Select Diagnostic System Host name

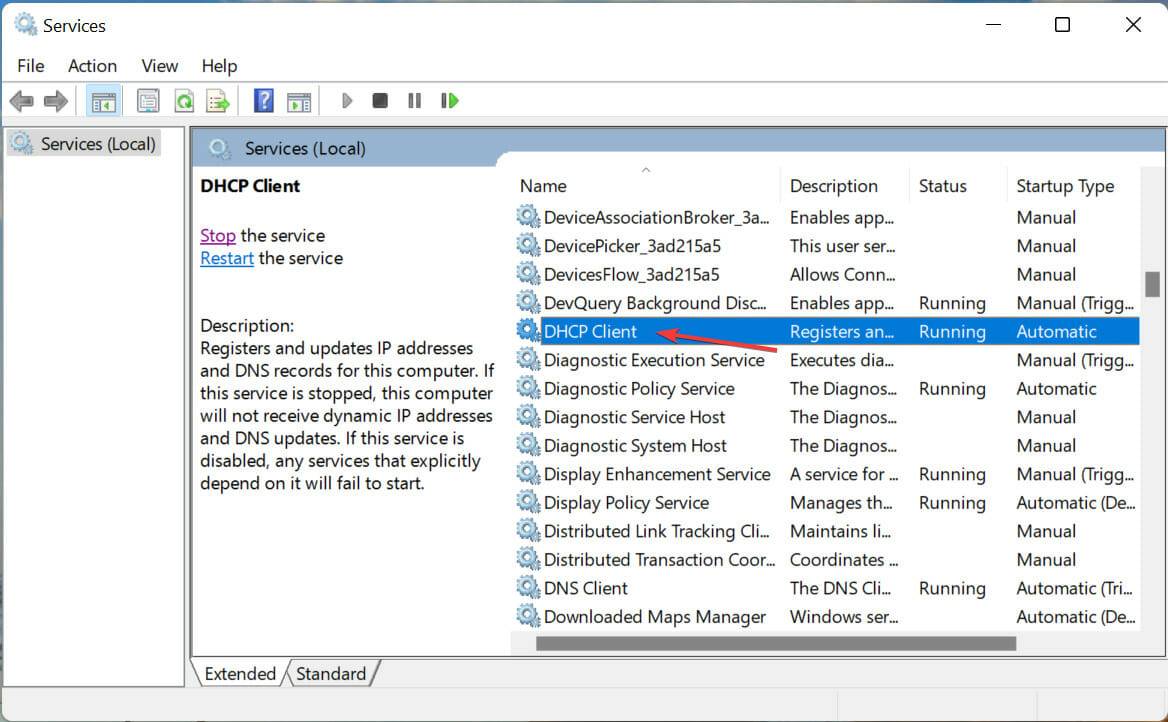[635, 446]
